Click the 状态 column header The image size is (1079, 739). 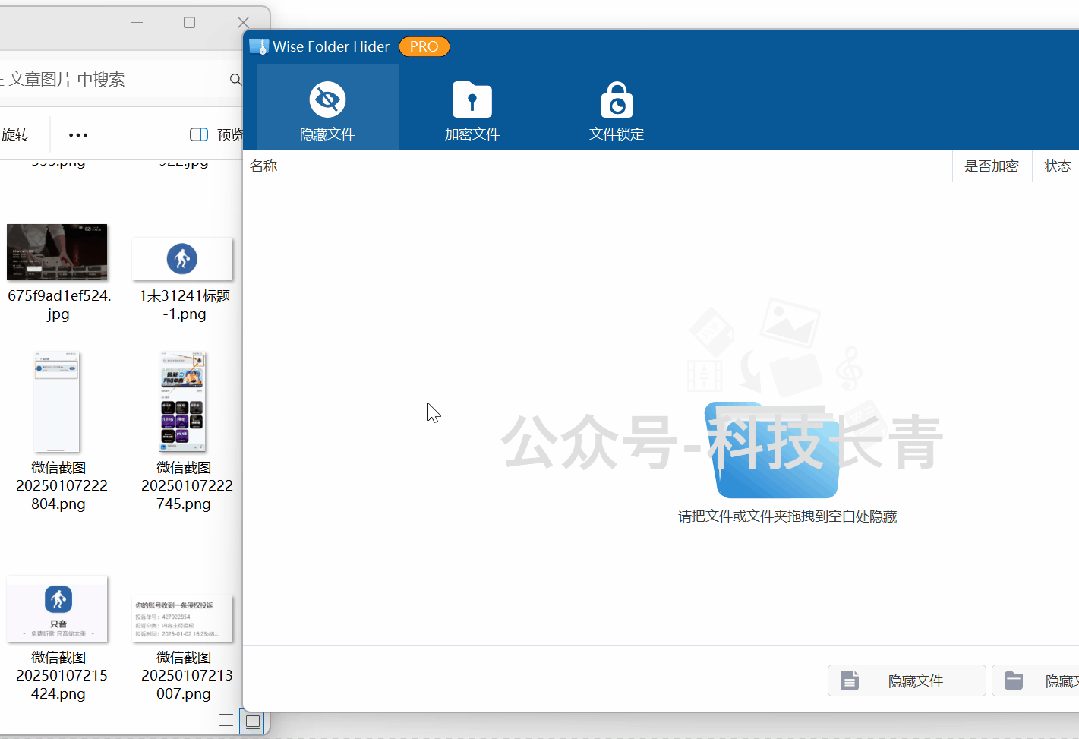[x=1057, y=166]
